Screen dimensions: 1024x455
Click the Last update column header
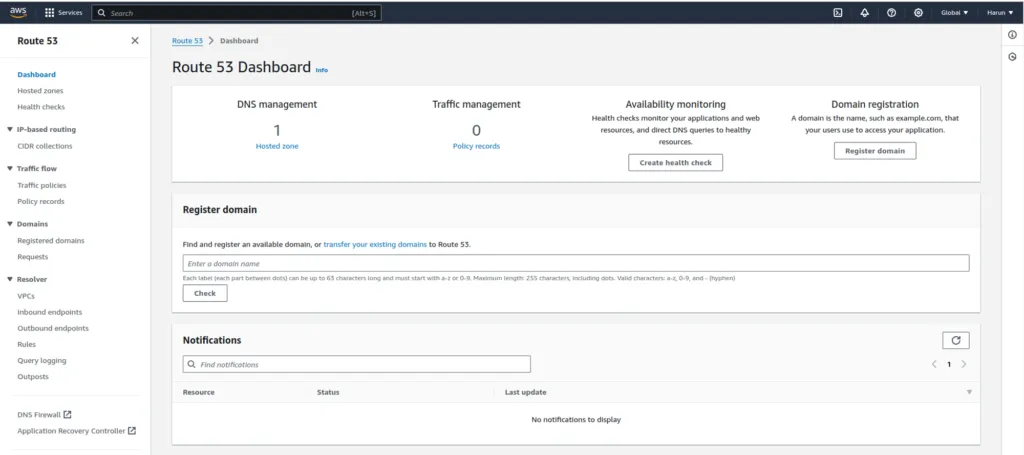(x=526, y=392)
